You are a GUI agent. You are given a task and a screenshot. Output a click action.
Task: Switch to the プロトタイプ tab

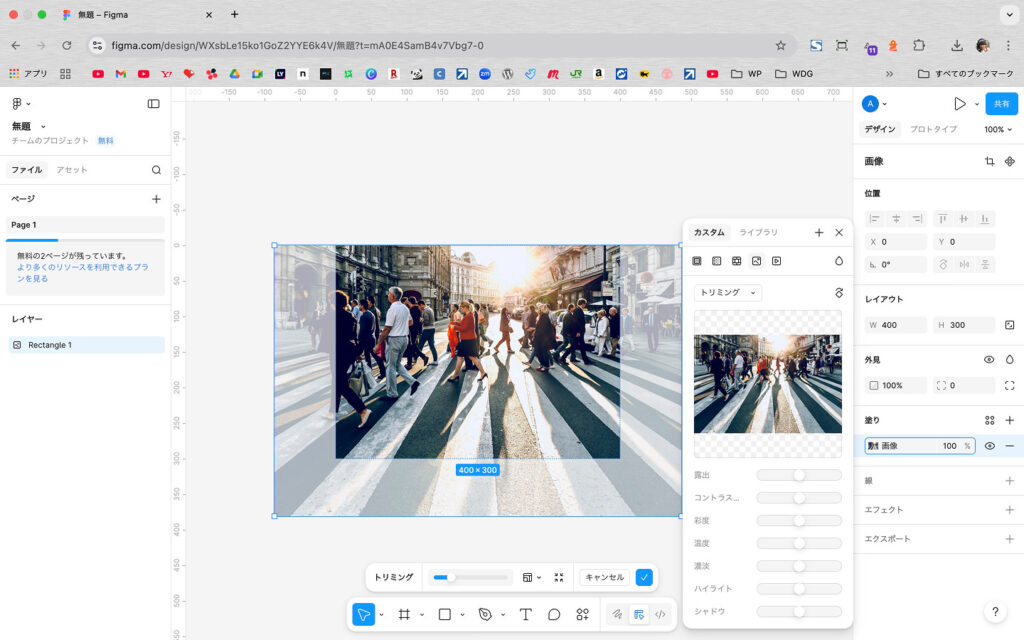[932, 129]
